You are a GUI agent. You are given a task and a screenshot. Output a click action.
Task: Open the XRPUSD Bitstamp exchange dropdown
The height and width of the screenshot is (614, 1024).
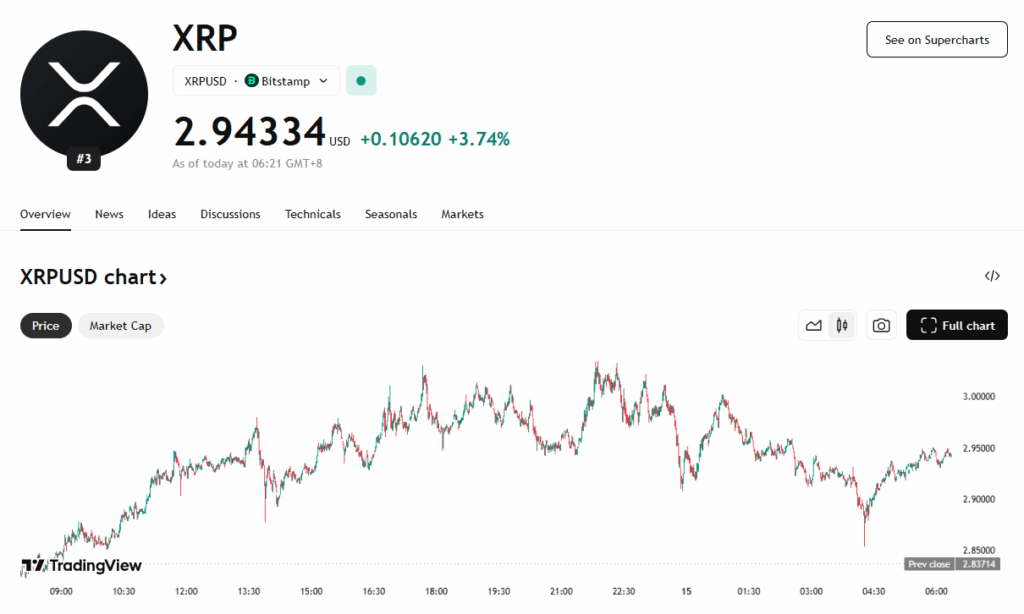[x=256, y=81]
